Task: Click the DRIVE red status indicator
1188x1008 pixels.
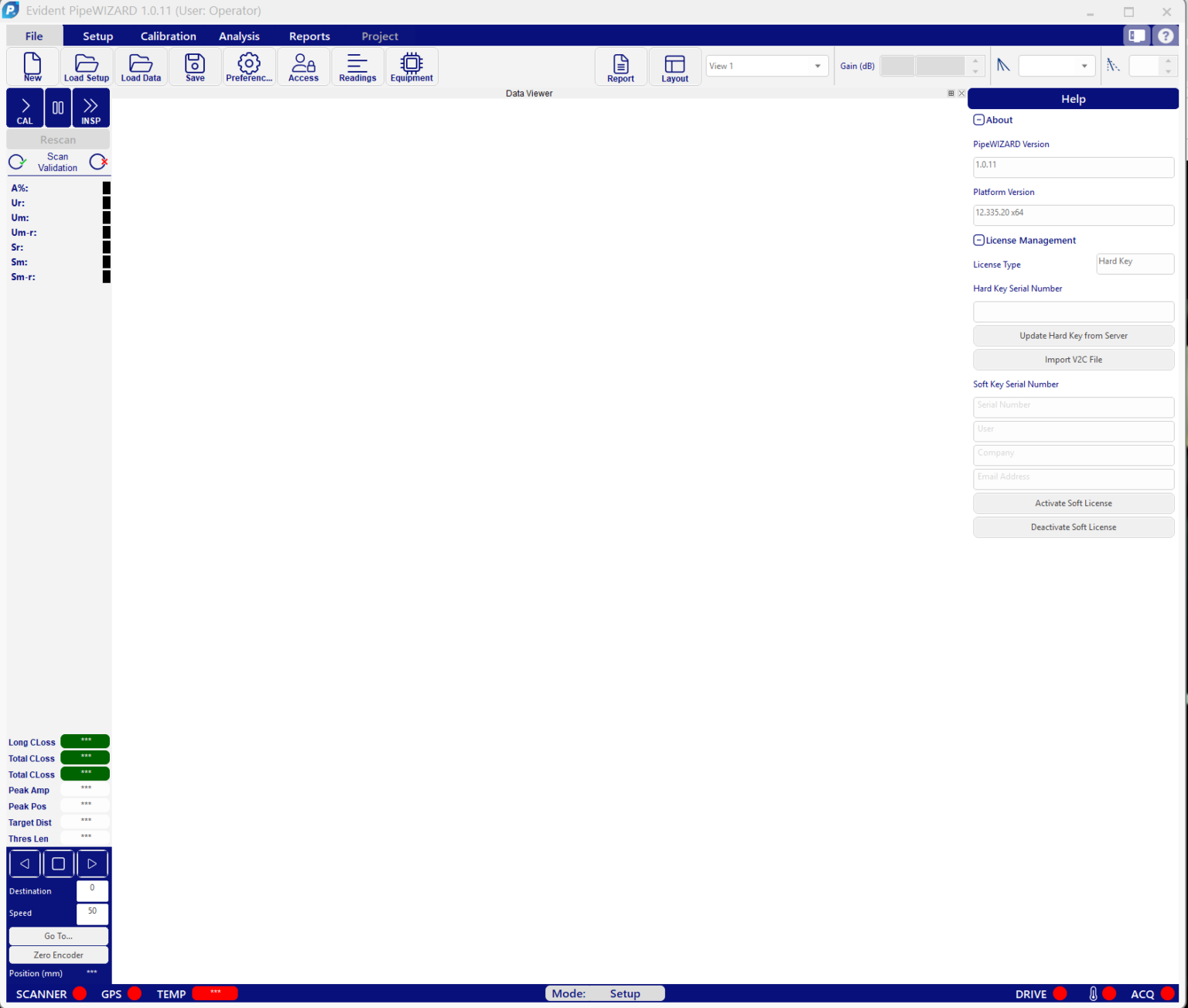Action: coord(1060,993)
